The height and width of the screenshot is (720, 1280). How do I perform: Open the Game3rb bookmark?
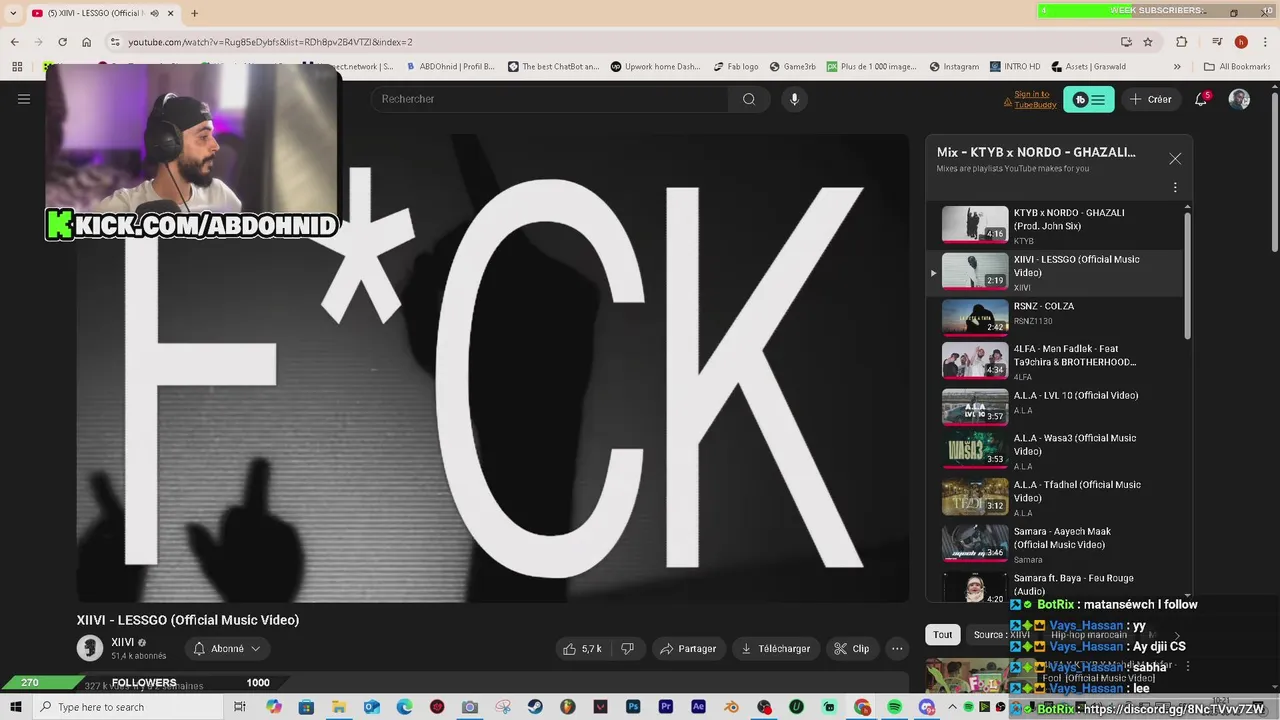coord(793,67)
